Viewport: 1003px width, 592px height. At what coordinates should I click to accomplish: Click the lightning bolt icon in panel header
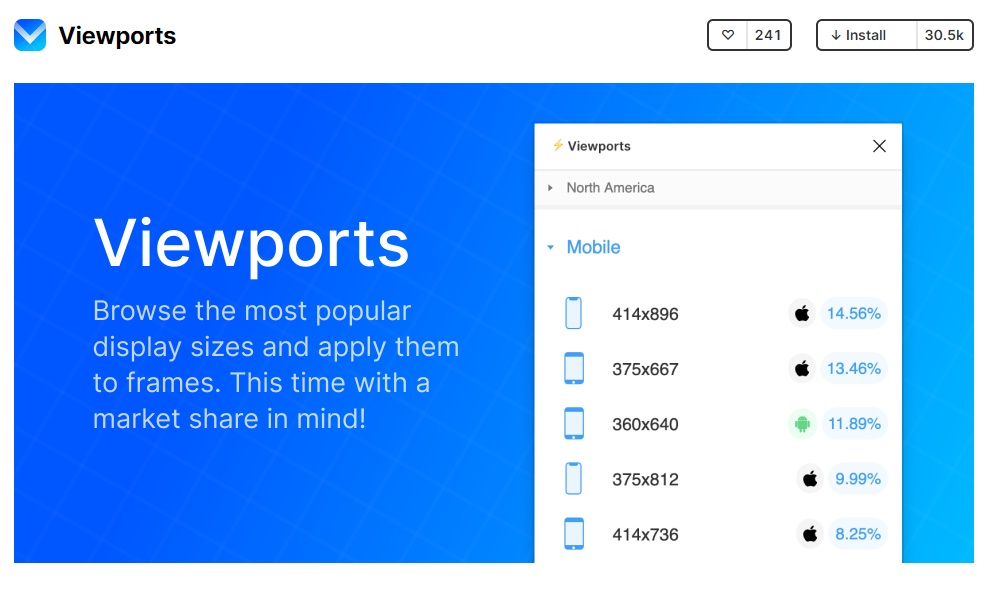[558, 145]
